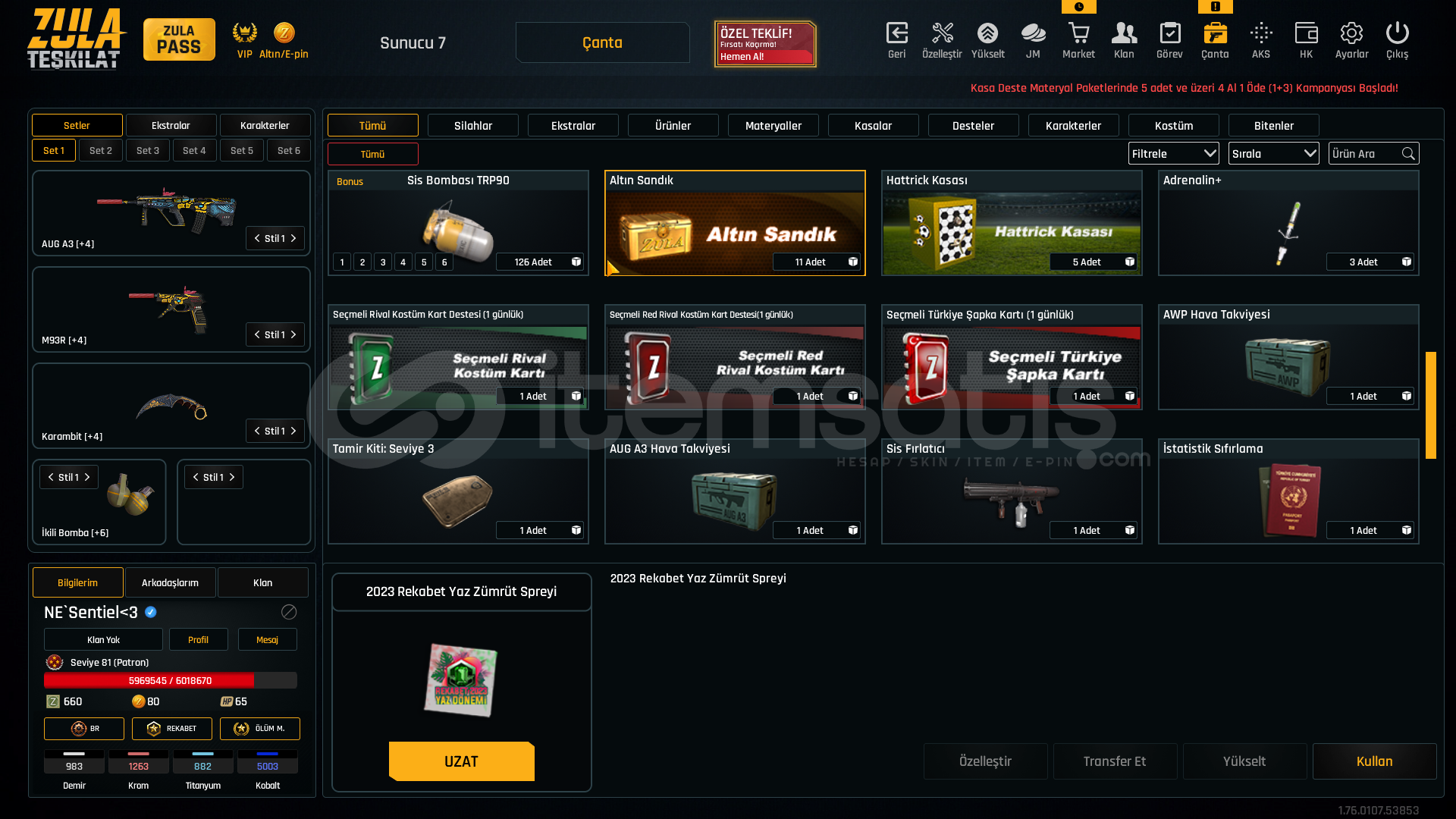The width and height of the screenshot is (1456, 819).
Task: Click the block icon beside player name
Action: click(x=289, y=612)
